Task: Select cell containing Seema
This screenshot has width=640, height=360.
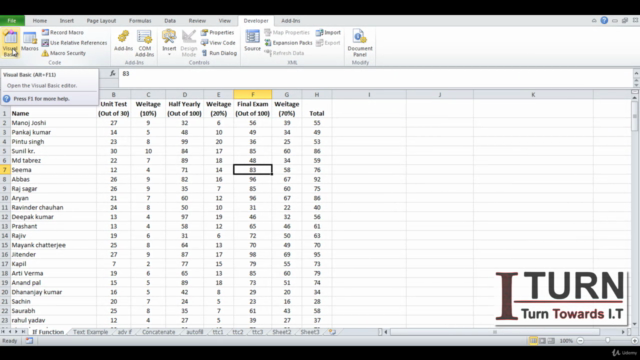Action: point(53,170)
